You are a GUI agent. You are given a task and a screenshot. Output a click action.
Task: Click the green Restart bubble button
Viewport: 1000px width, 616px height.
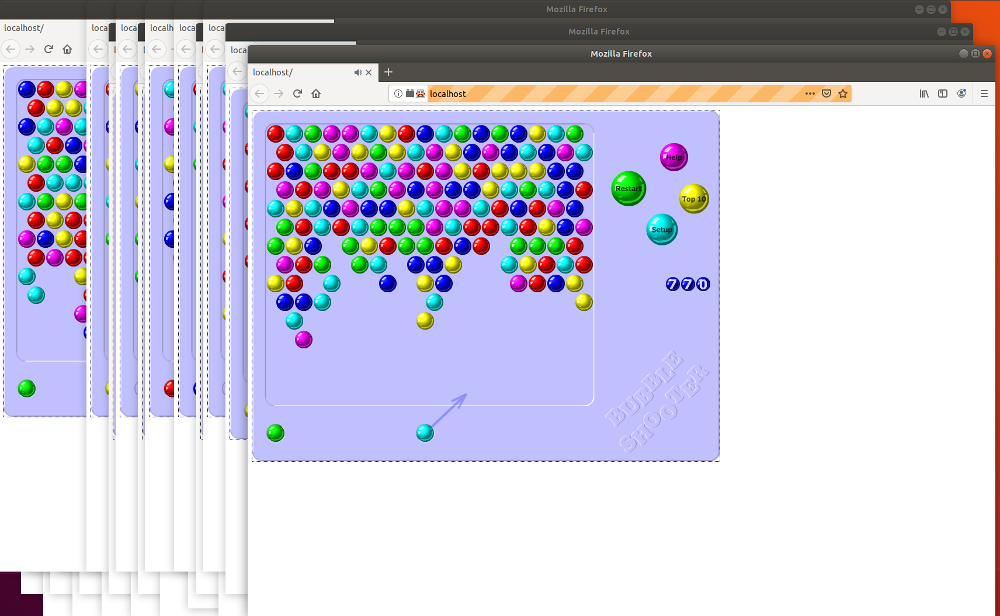tap(628, 188)
